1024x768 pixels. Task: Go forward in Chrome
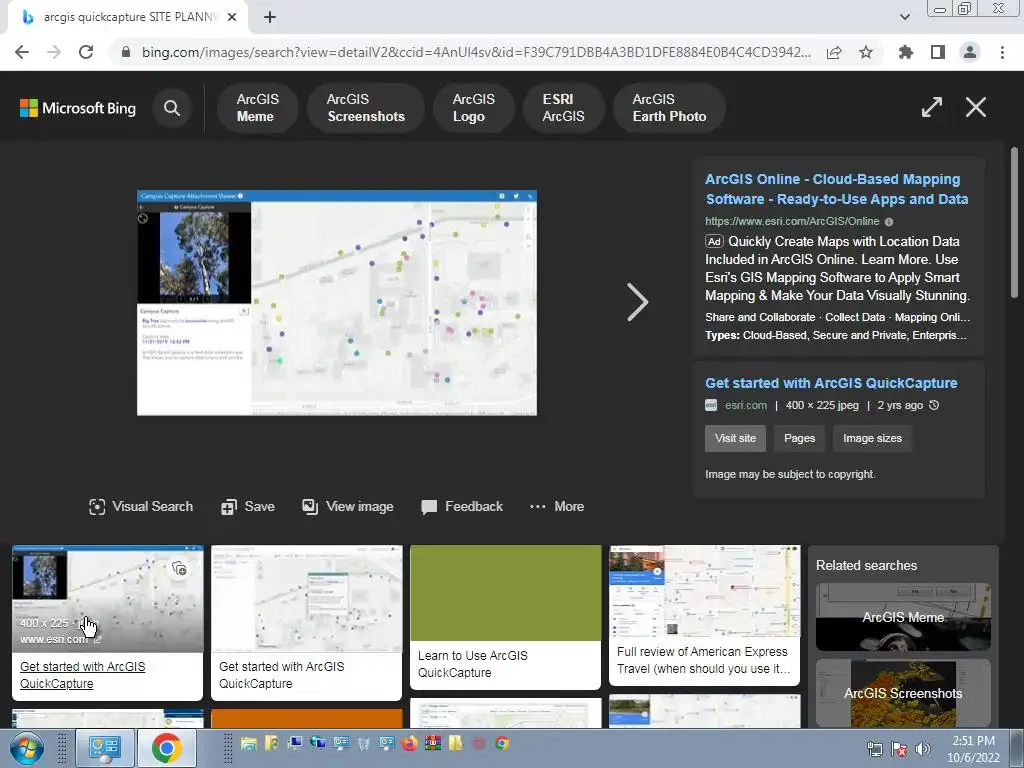[x=54, y=52]
